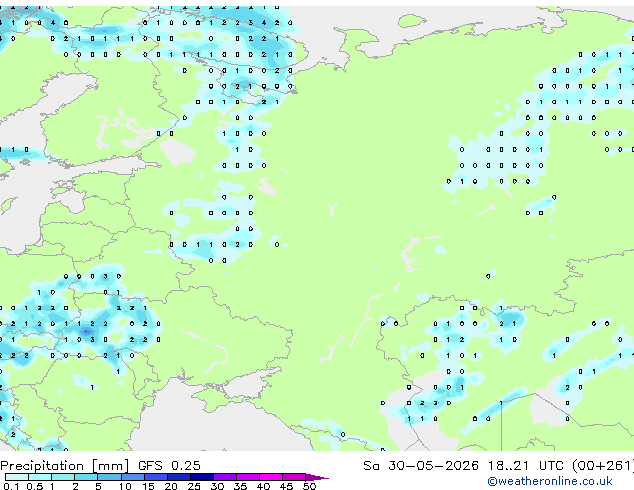Image resolution: width=634 pixels, height=490 pixels.
Task: Click the 20–25 mm legend color box
Action: point(179,477)
